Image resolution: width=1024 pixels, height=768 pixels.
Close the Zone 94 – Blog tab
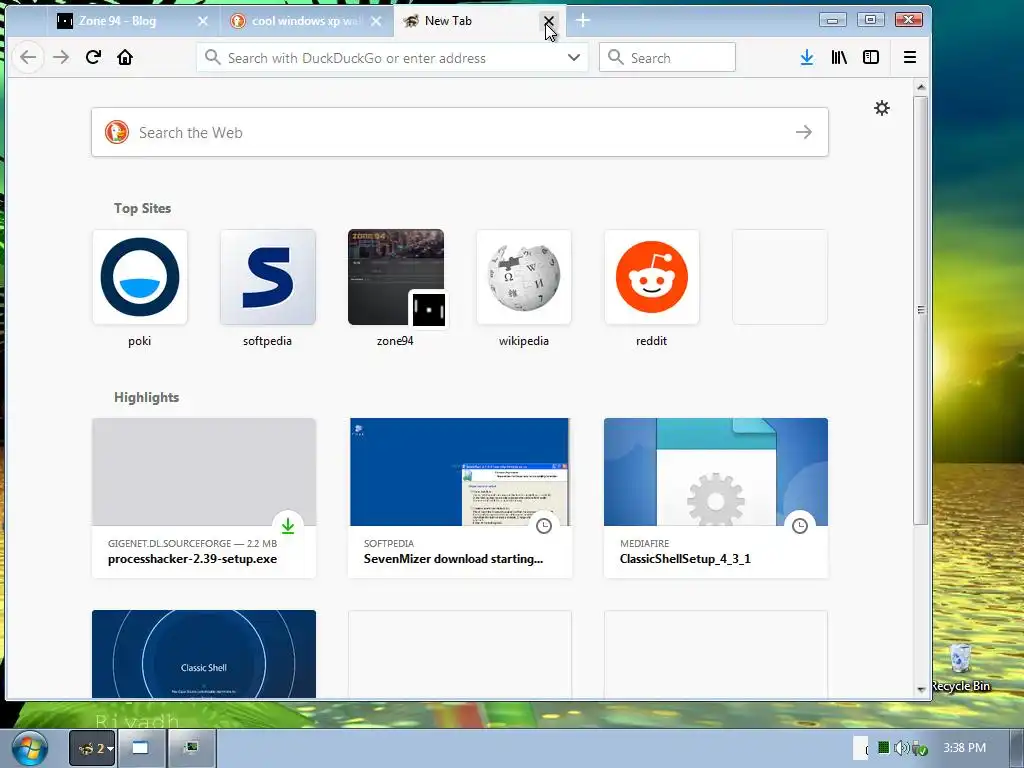(203, 21)
